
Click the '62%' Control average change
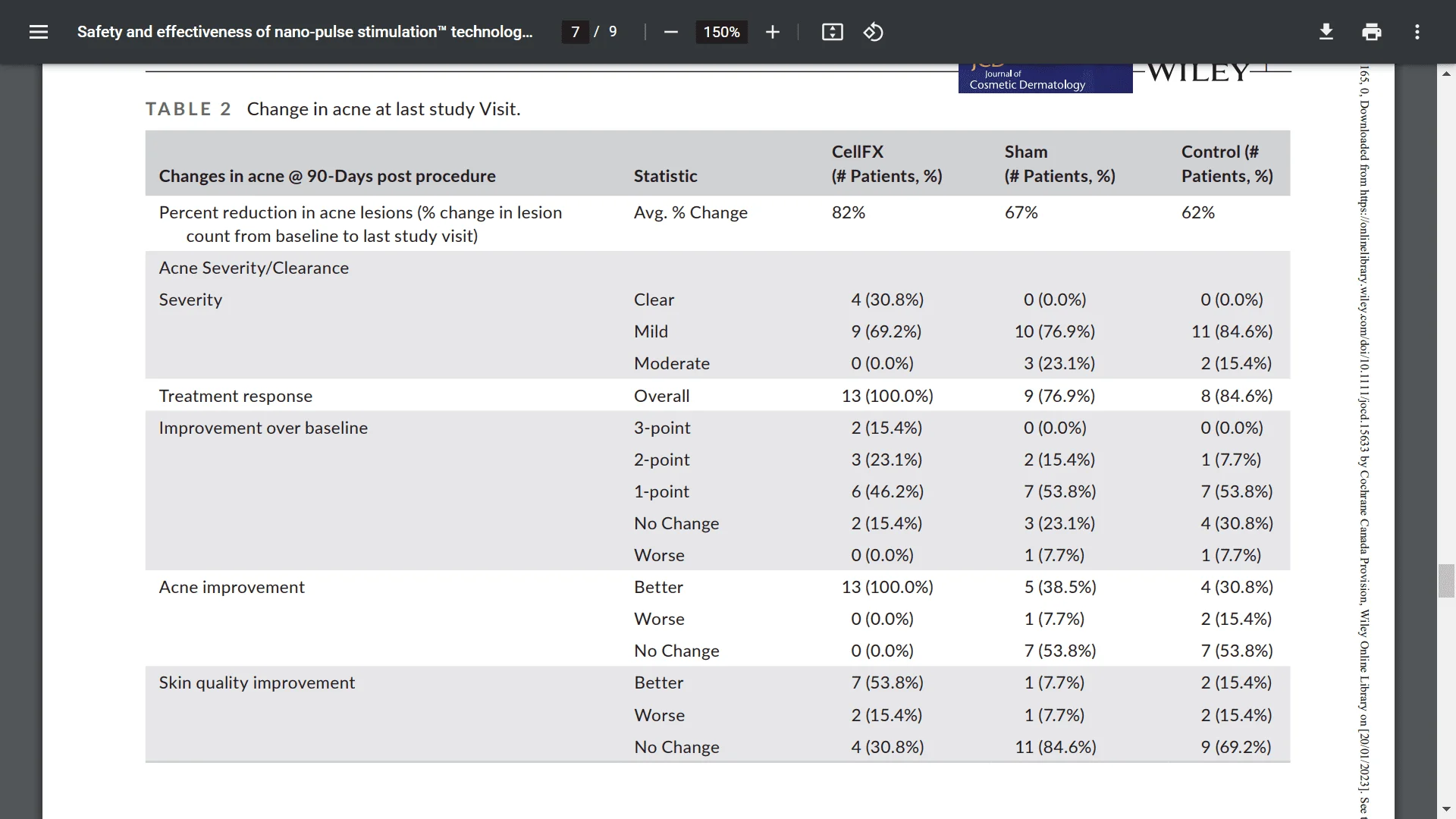pos(1197,212)
